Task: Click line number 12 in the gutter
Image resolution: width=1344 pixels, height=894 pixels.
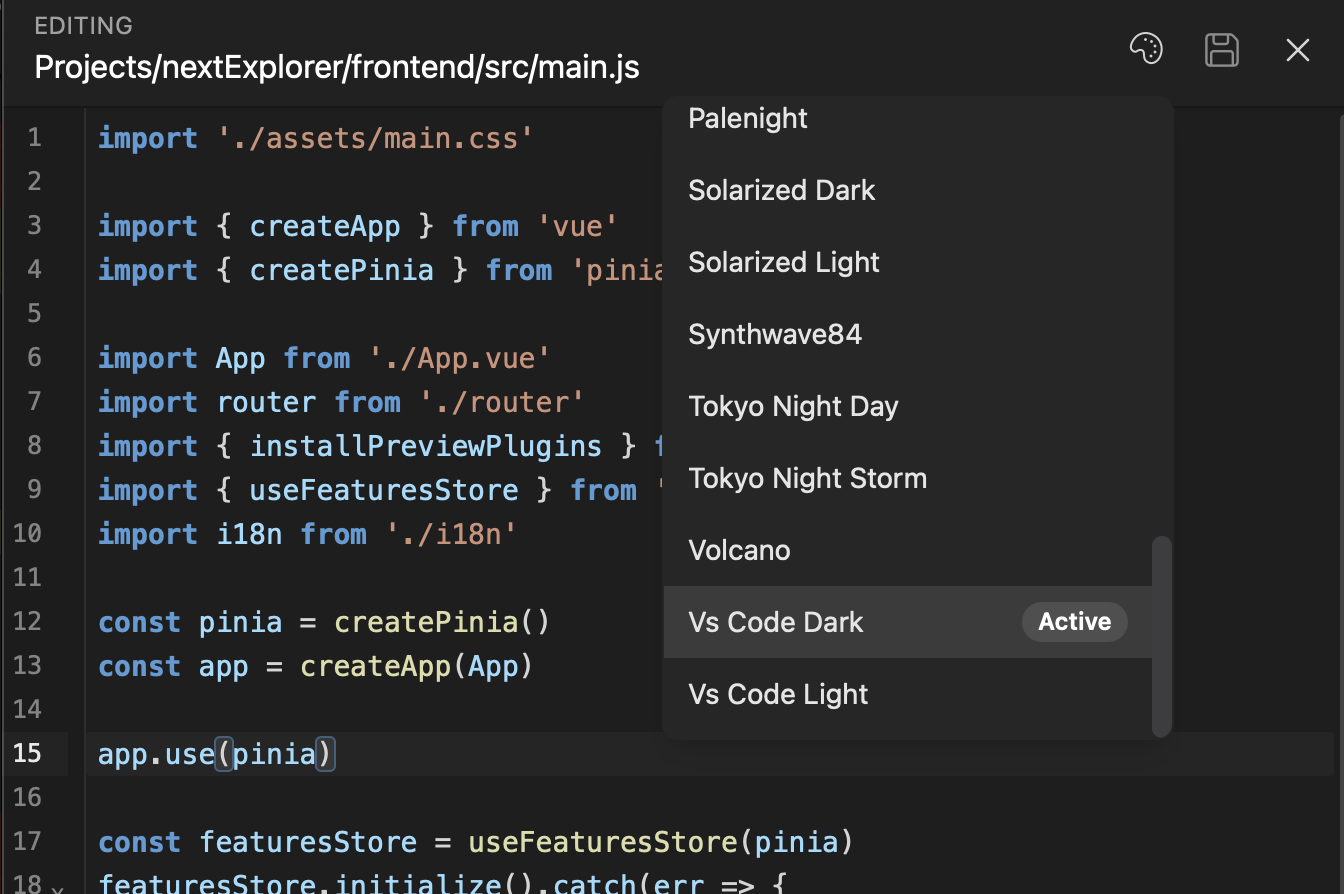Action: pos(27,621)
